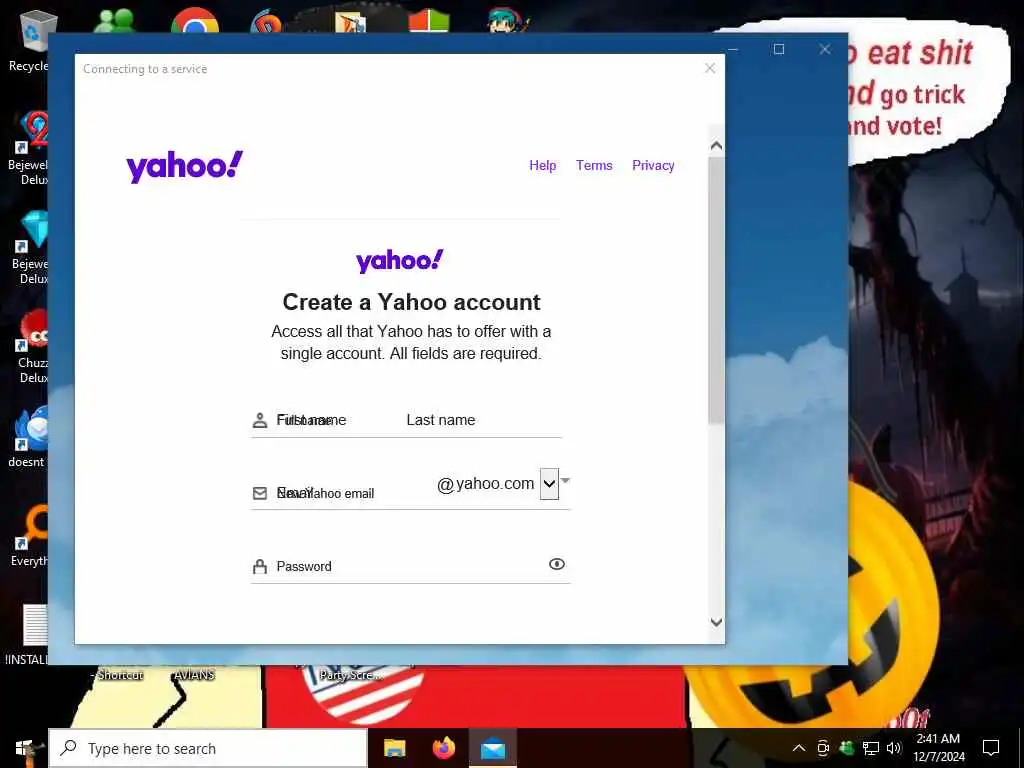Close the Mail window behind the dialog
Viewport: 1024px width, 768px height.
click(825, 49)
